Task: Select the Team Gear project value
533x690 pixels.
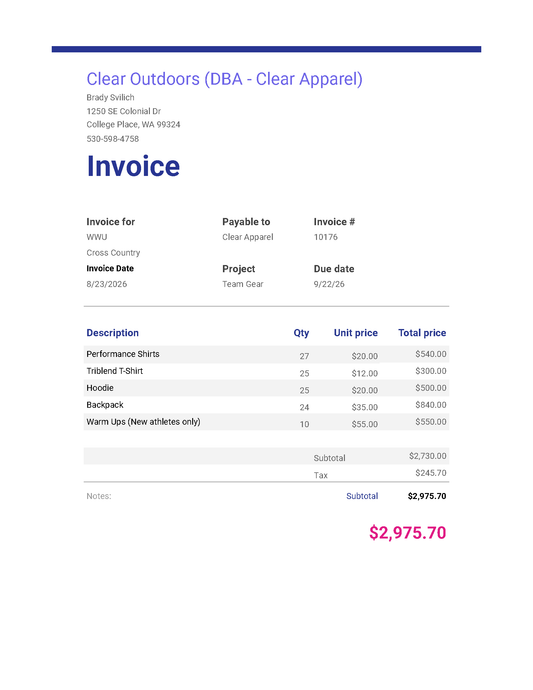Action: click(243, 284)
